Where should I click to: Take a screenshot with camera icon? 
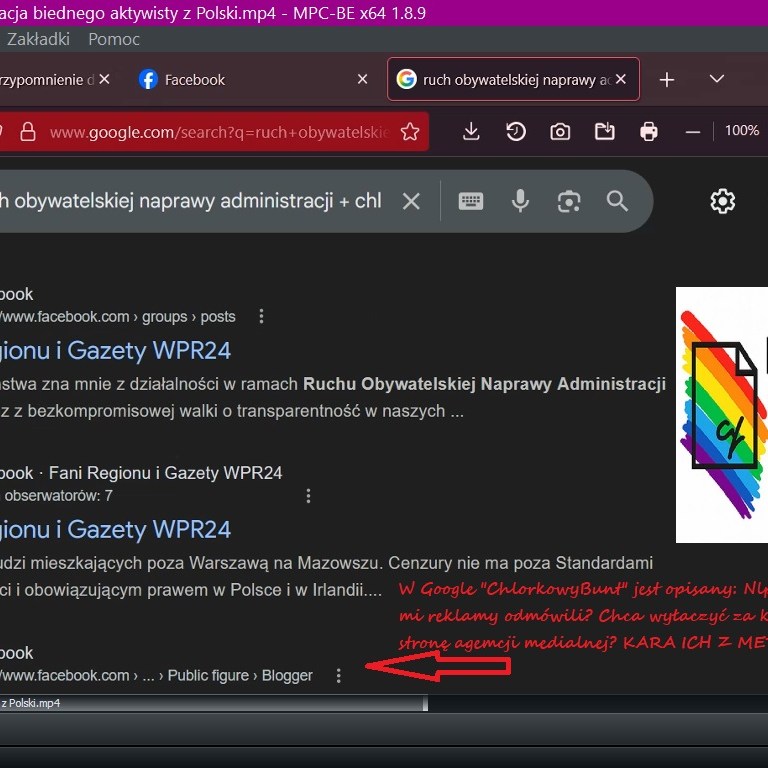tap(560, 131)
